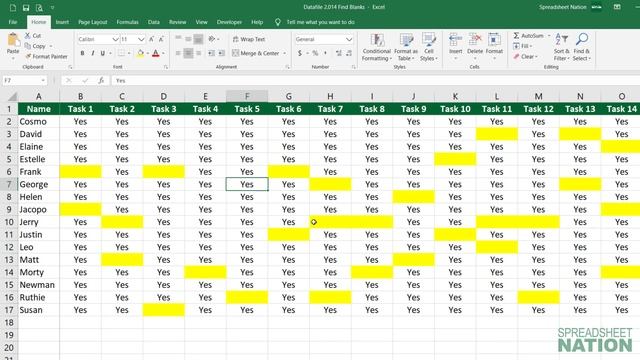Image resolution: width=640 pixels, height=360 pixels.
Task: Open Sort & Filter dropdown
Action: click(562, 47)
